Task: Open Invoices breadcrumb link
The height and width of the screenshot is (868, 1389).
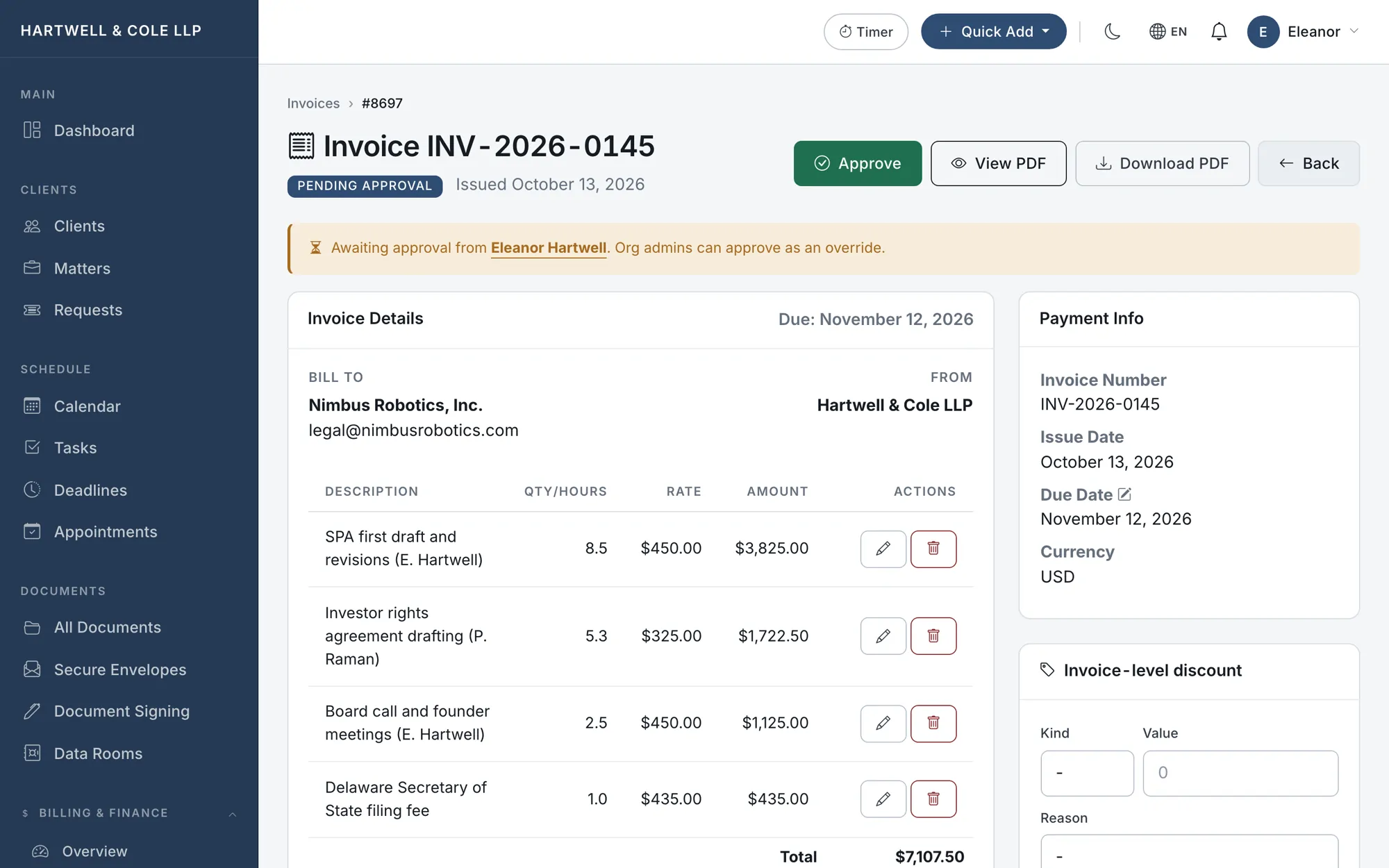Action: 313,103
